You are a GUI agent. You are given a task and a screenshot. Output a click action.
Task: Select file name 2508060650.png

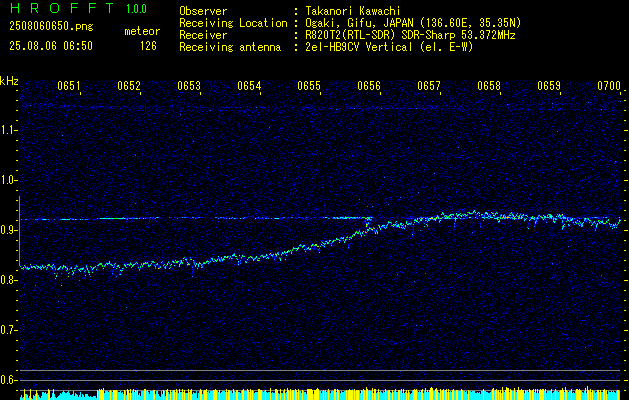click(x=51, y=27)
